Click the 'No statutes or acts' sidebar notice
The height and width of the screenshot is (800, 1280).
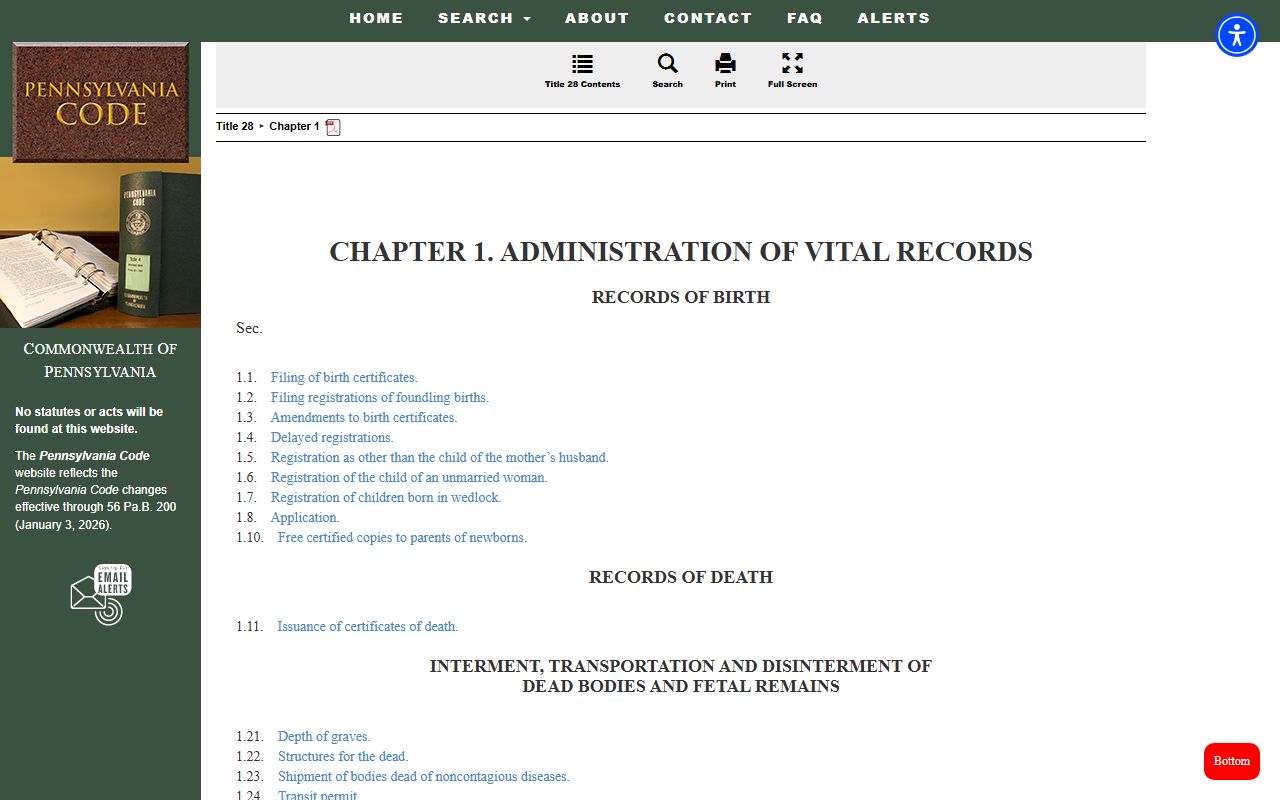pyautogui.click(x=89, y=420)
